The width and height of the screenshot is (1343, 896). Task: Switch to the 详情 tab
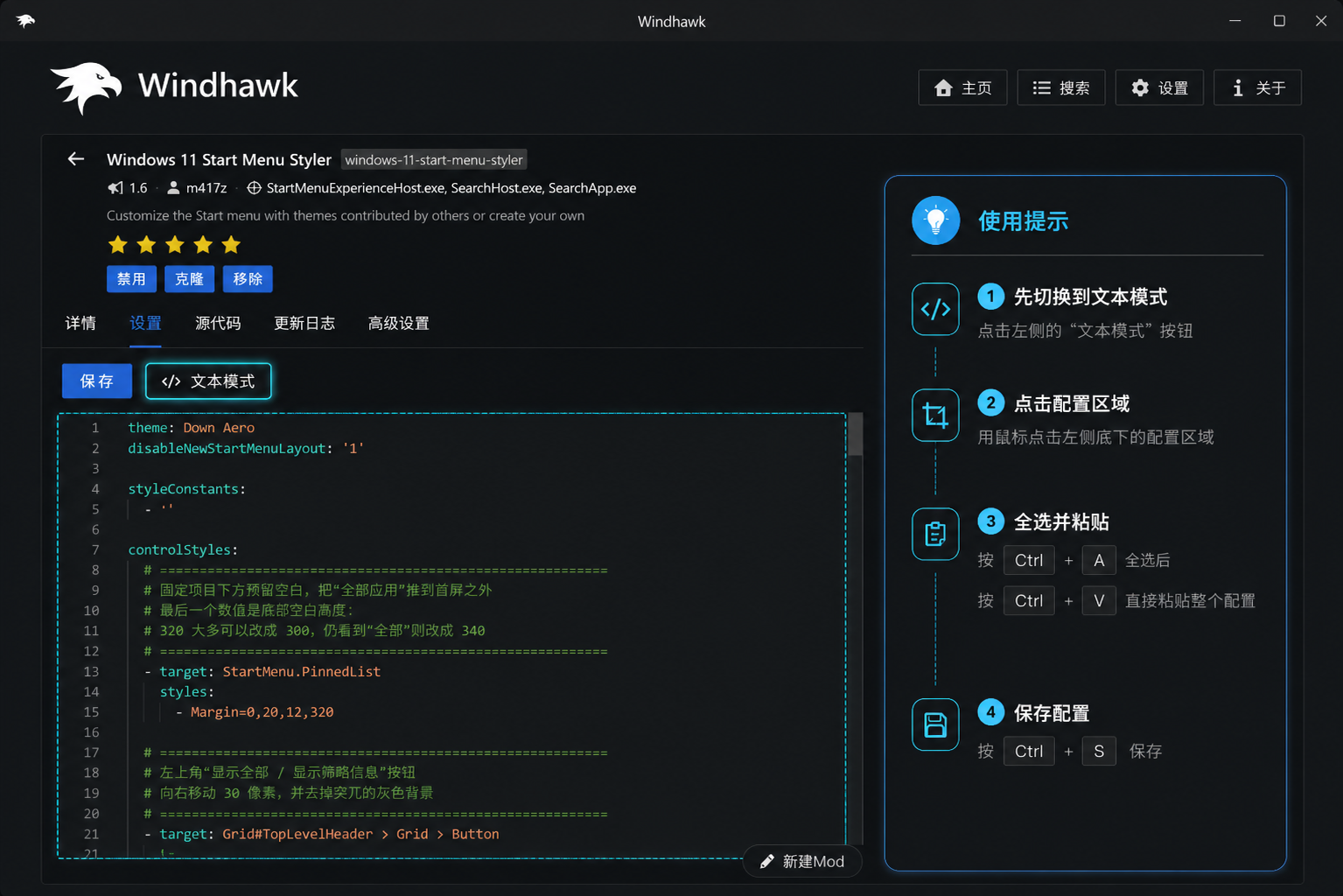(80, 324)
